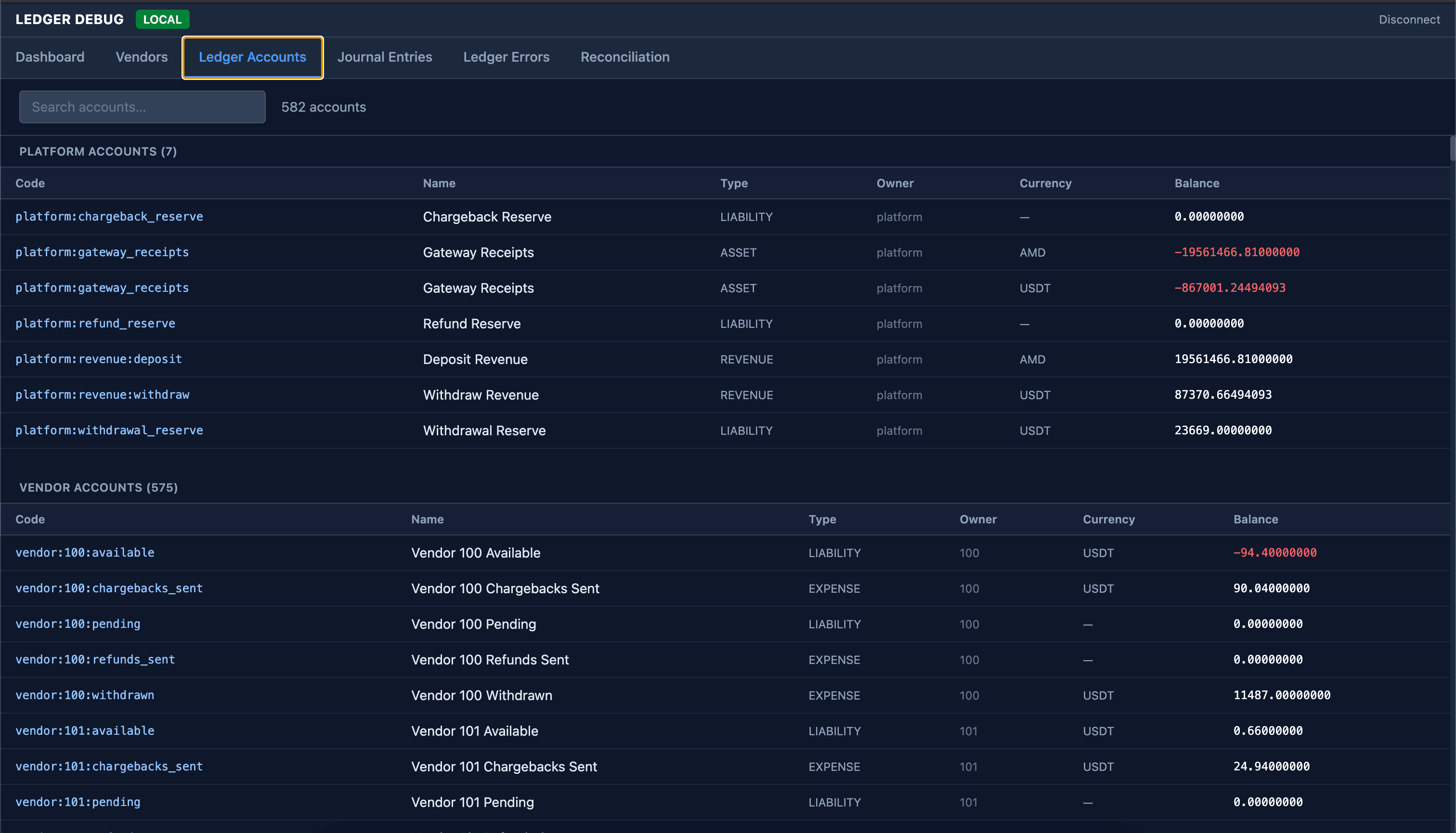
Task: Click the Refund Reserve name cell
Action: (471, 323)
